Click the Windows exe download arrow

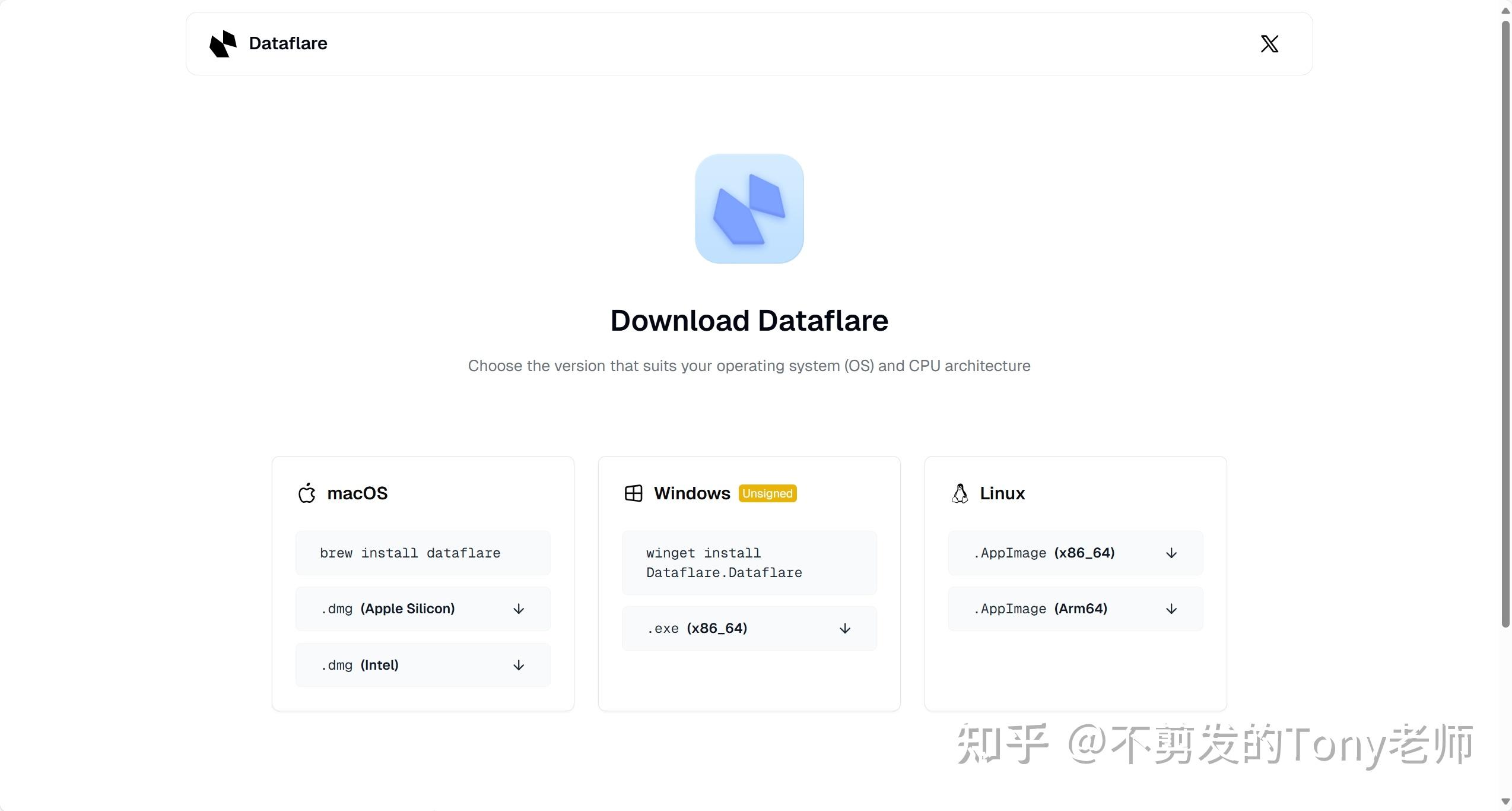845,629
